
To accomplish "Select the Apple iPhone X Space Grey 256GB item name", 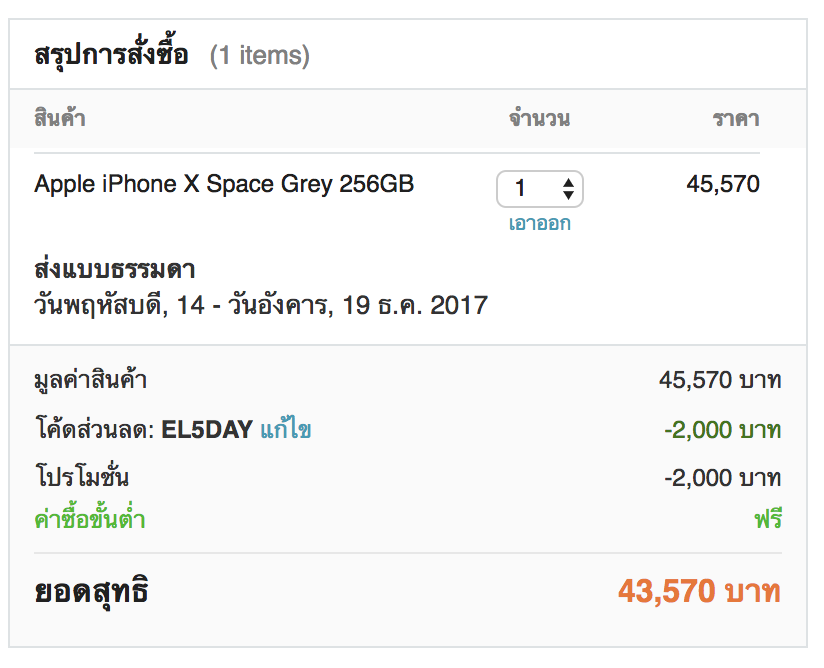I will tap(224, 184).
